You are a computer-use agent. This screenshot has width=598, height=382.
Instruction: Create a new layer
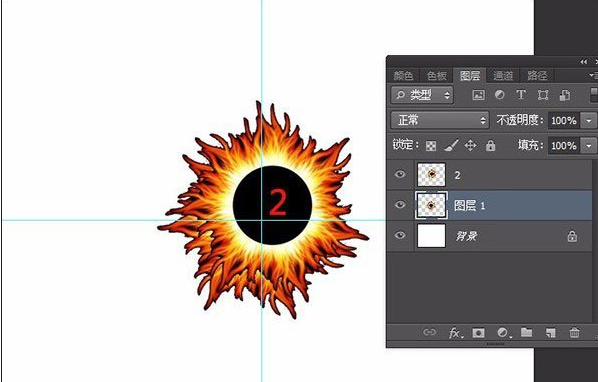pos(550,333)
